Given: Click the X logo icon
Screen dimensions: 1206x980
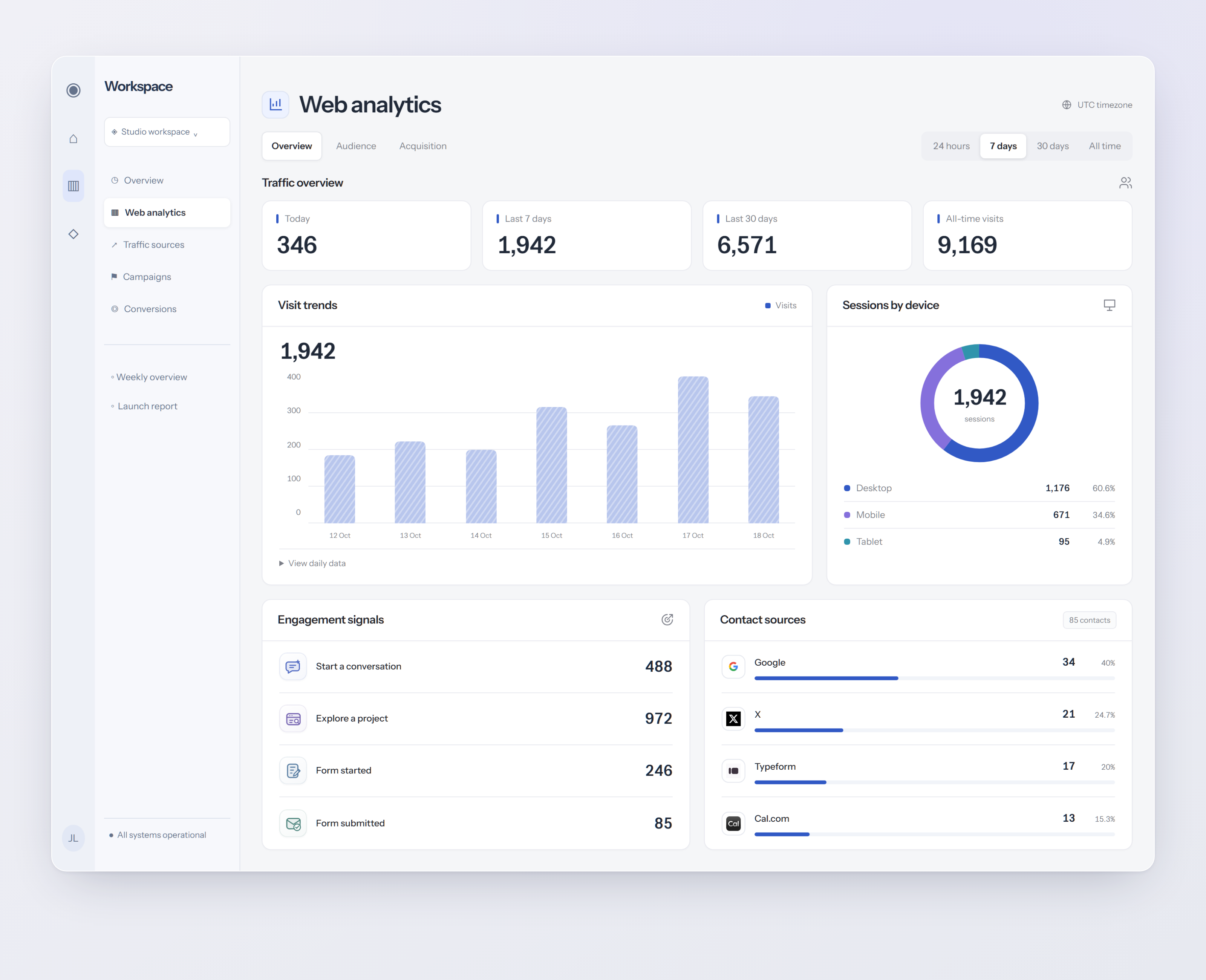Looking at the screenshot, I should [x=734, y=719].
